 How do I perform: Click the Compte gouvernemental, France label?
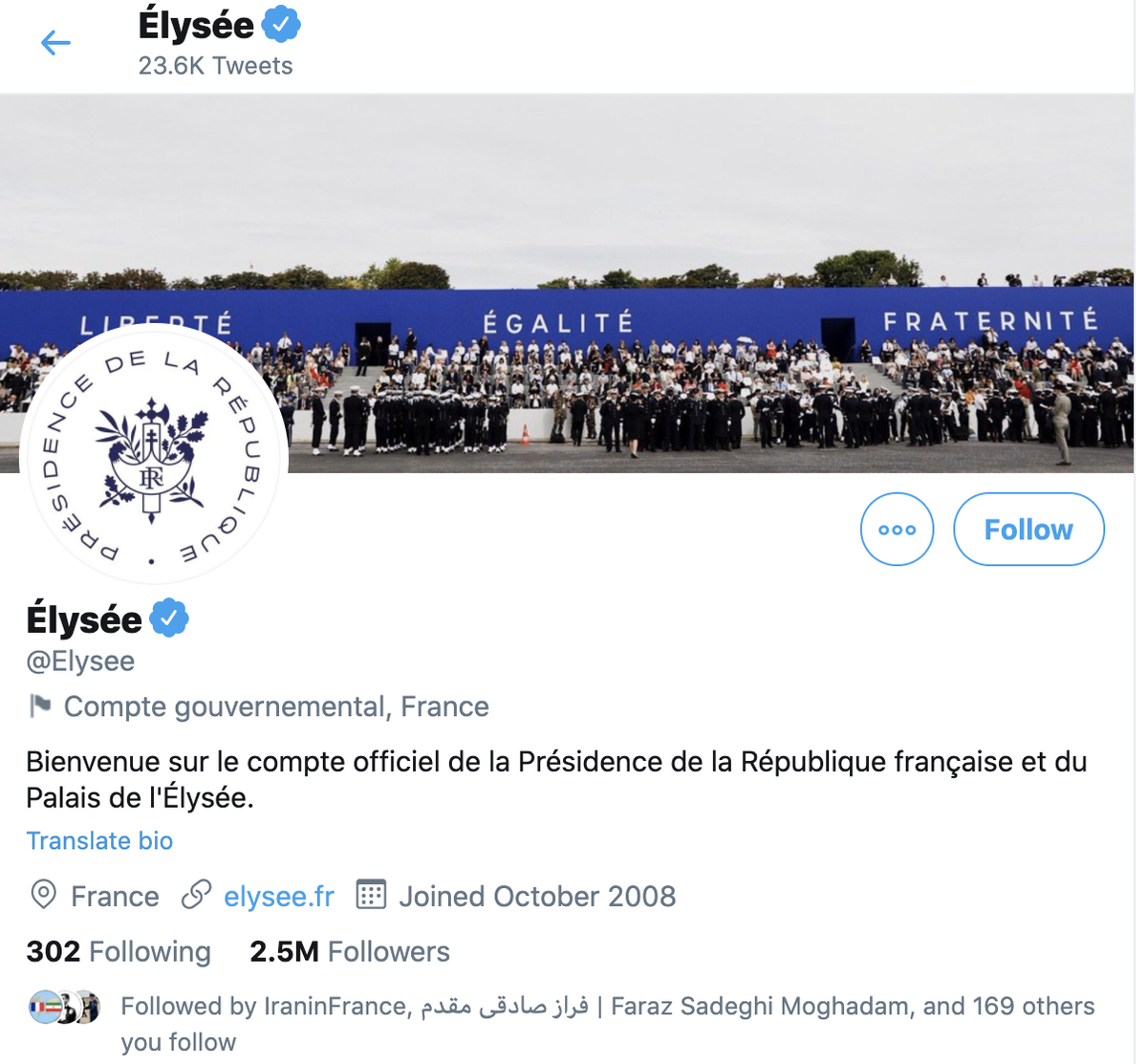click(276, 706)
